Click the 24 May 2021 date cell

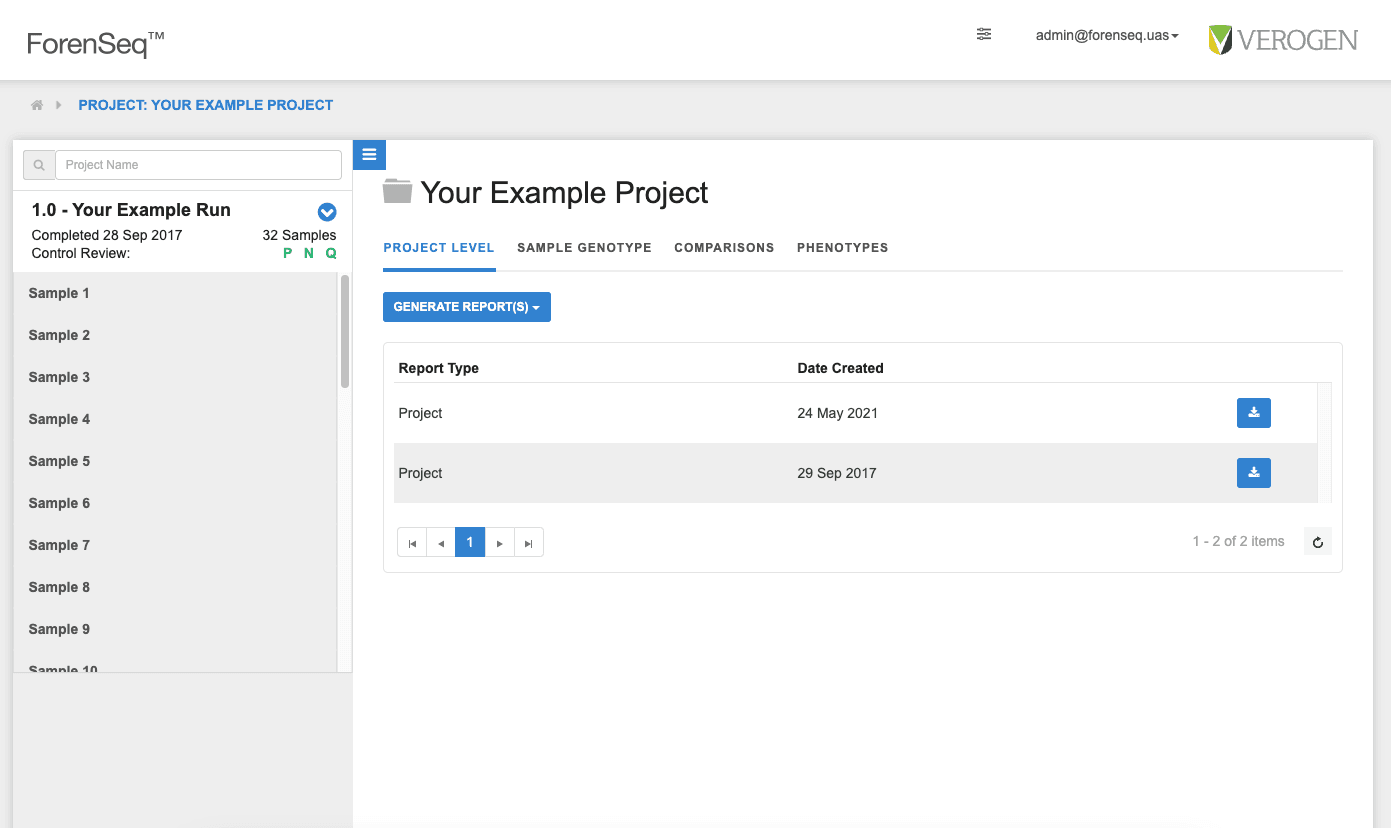[837, 413]
